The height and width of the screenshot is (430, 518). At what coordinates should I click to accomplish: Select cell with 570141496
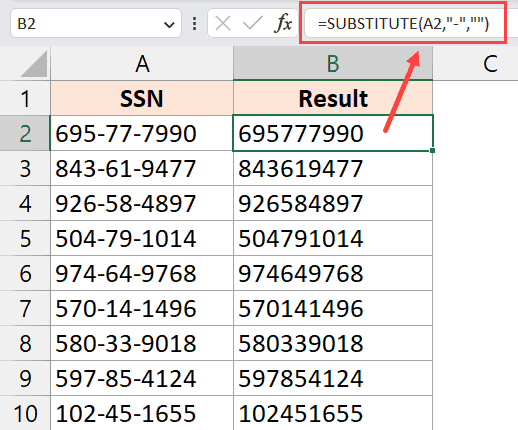(x=333, y=308)
